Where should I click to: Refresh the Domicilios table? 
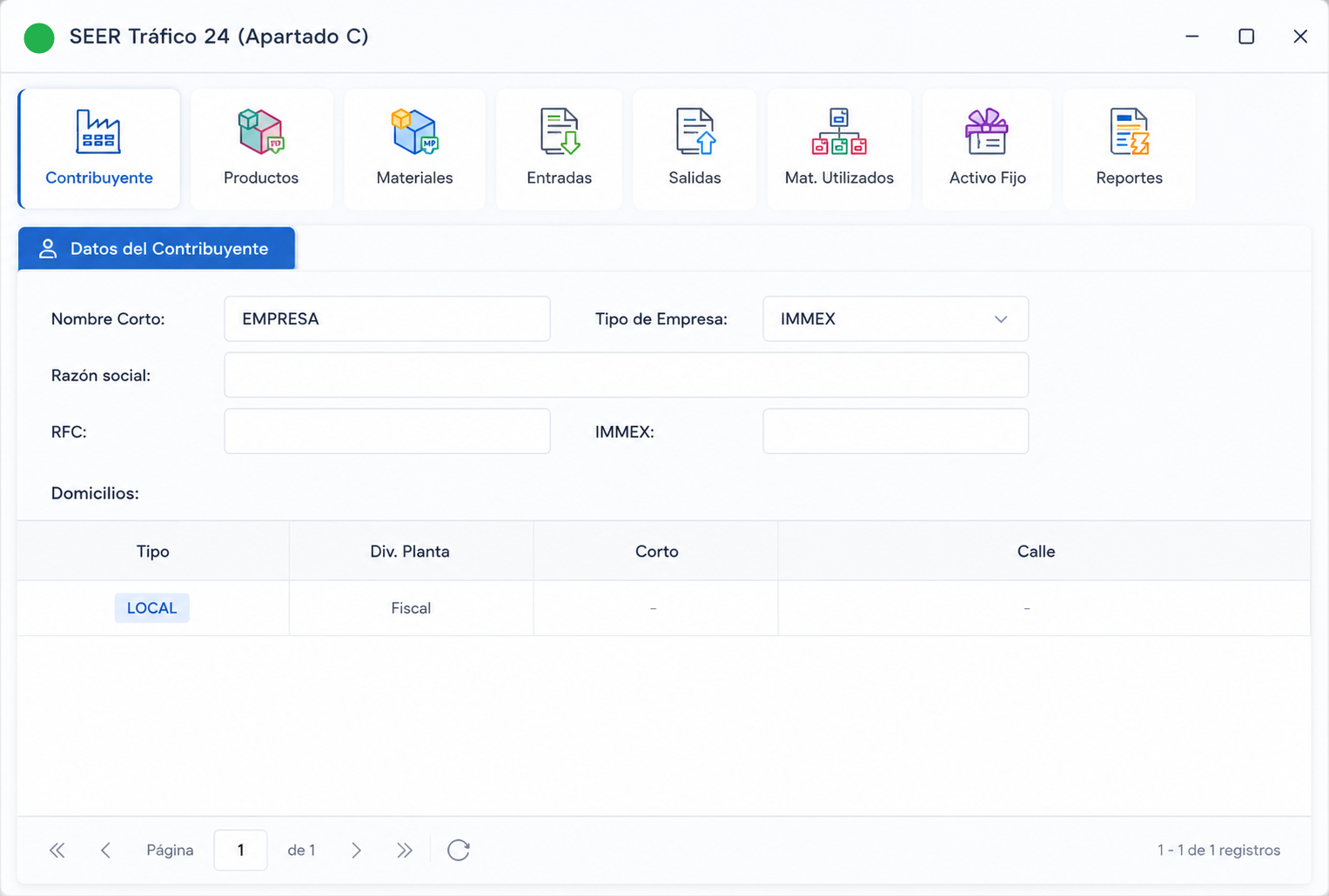coord(459,850)
